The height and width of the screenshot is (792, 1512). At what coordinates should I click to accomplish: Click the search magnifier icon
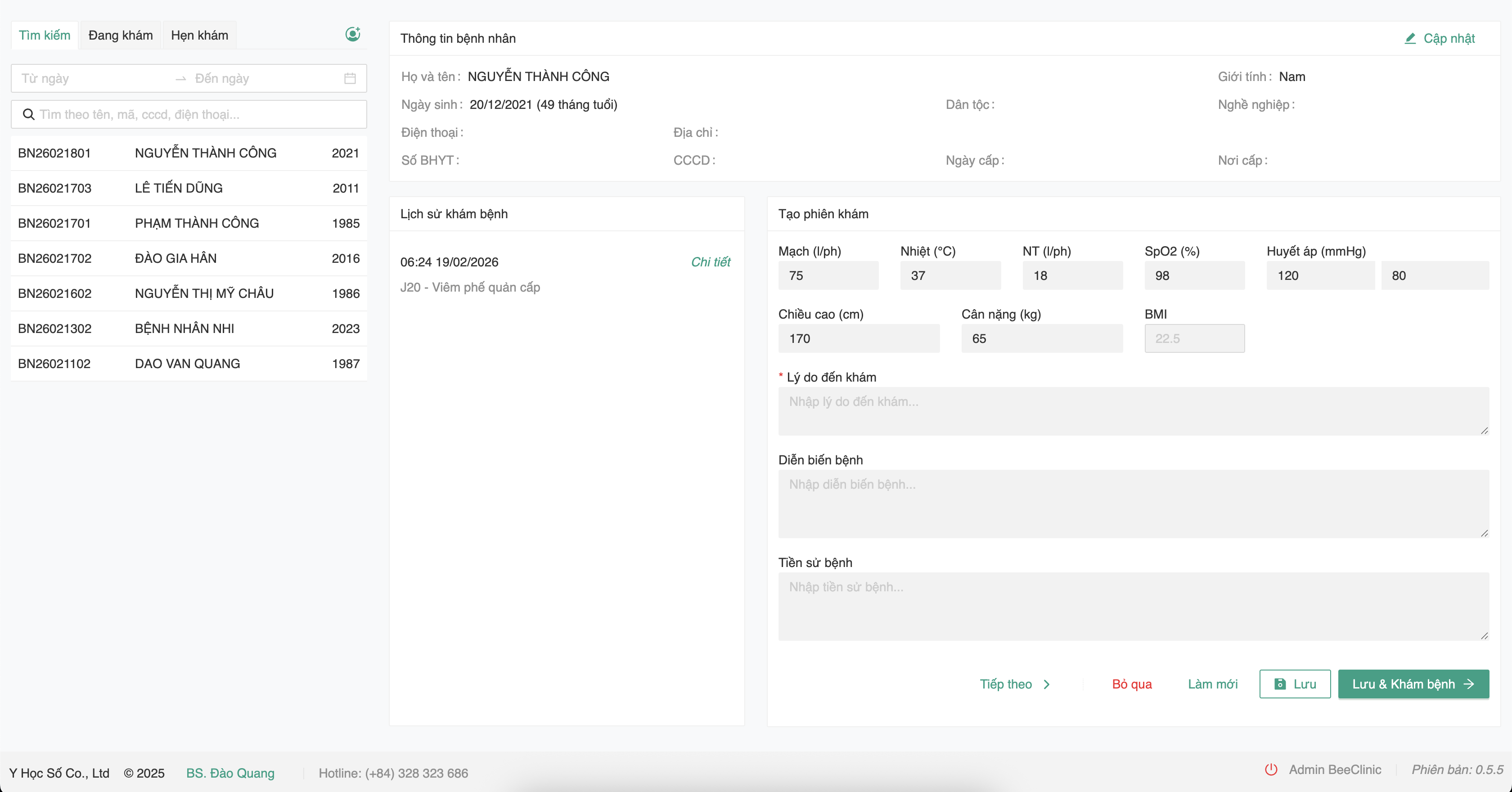coord(28,114)
